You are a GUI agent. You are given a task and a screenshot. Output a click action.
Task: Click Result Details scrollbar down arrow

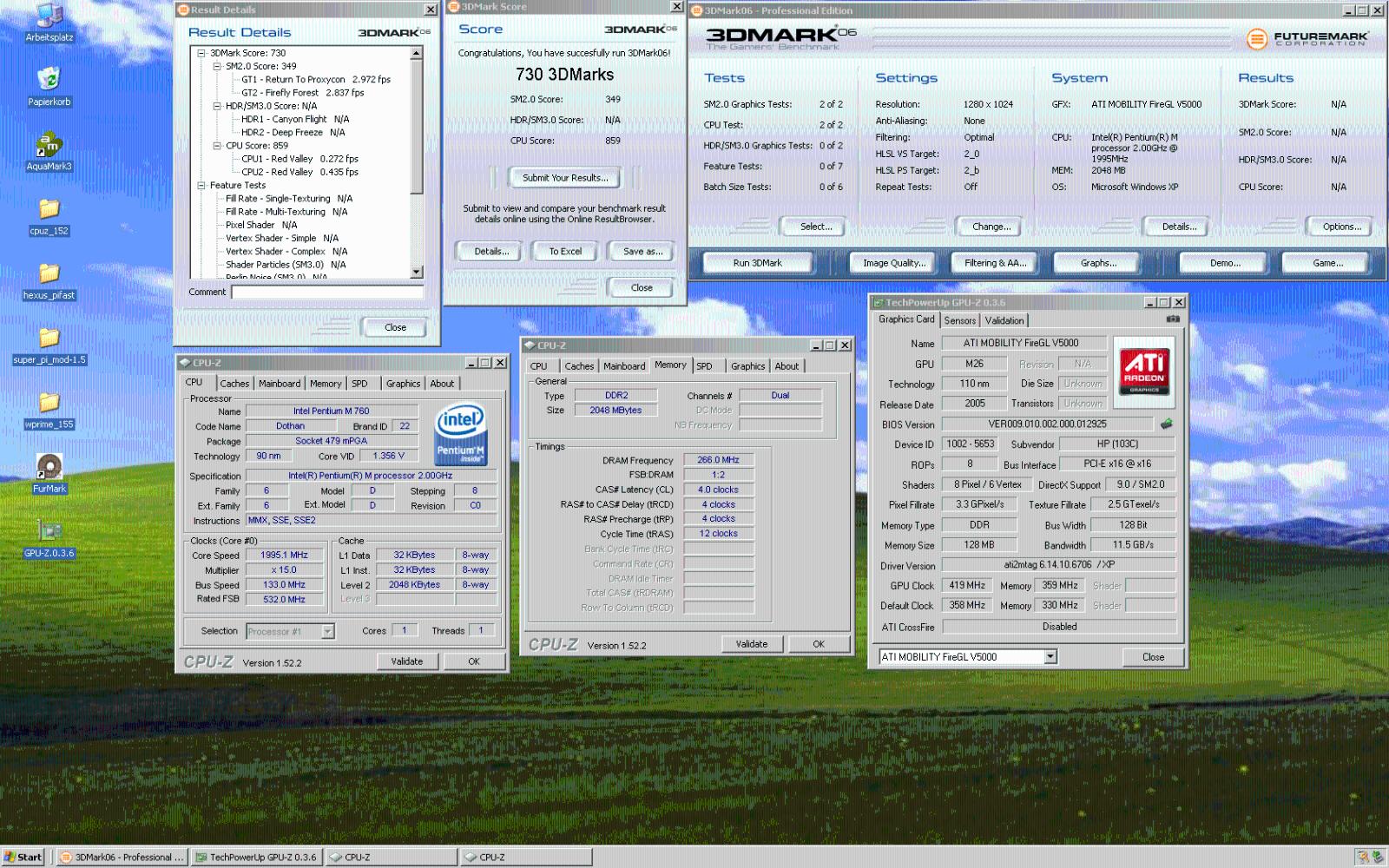416,272
